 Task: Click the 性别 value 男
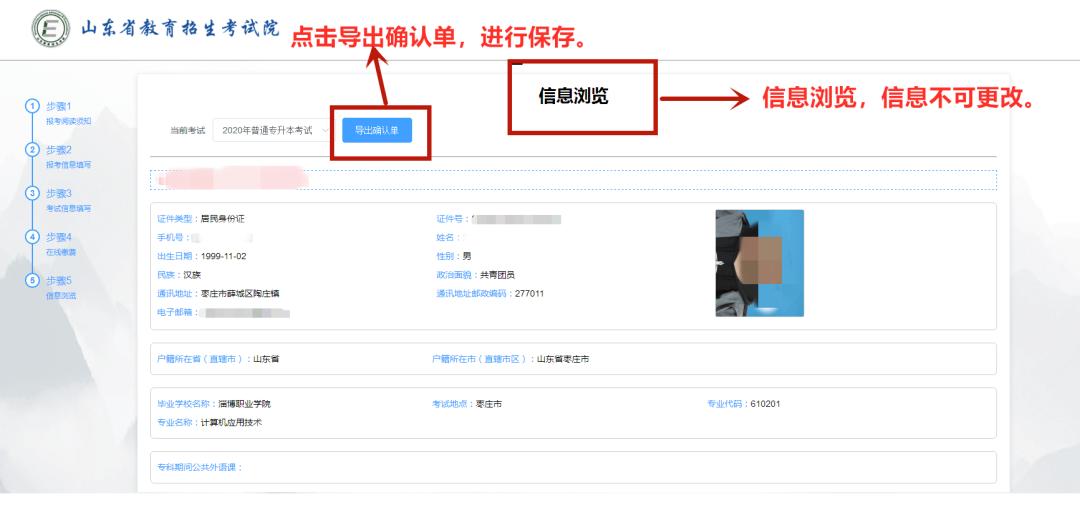(466, 256)
